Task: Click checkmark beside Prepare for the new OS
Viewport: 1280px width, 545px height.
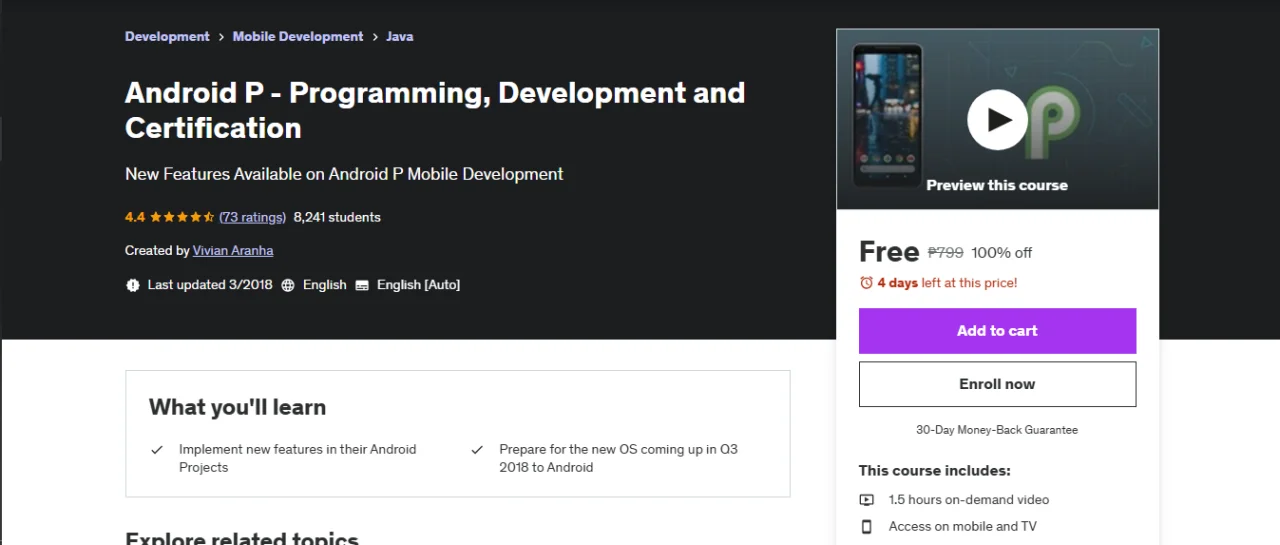Action: pyautogui.click(x=477, y=450)
